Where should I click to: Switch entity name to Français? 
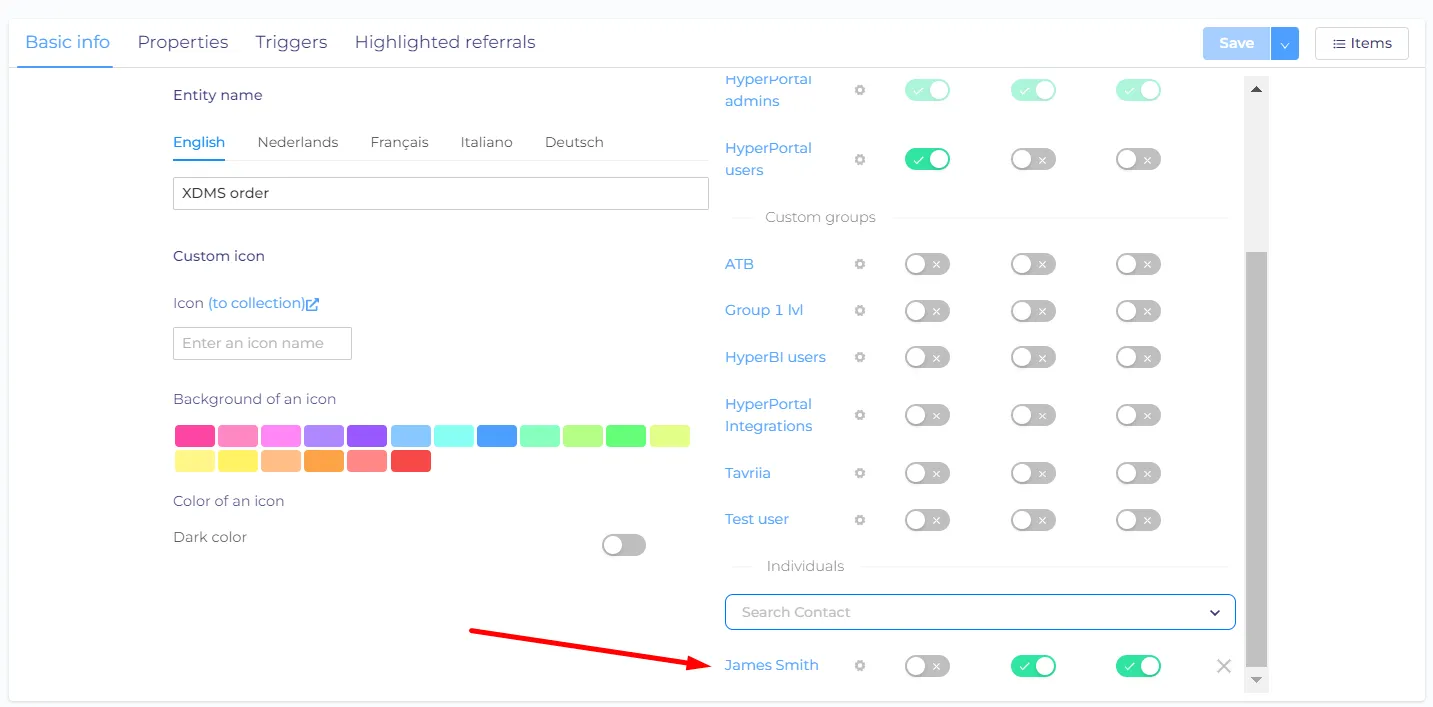(399, 142)
